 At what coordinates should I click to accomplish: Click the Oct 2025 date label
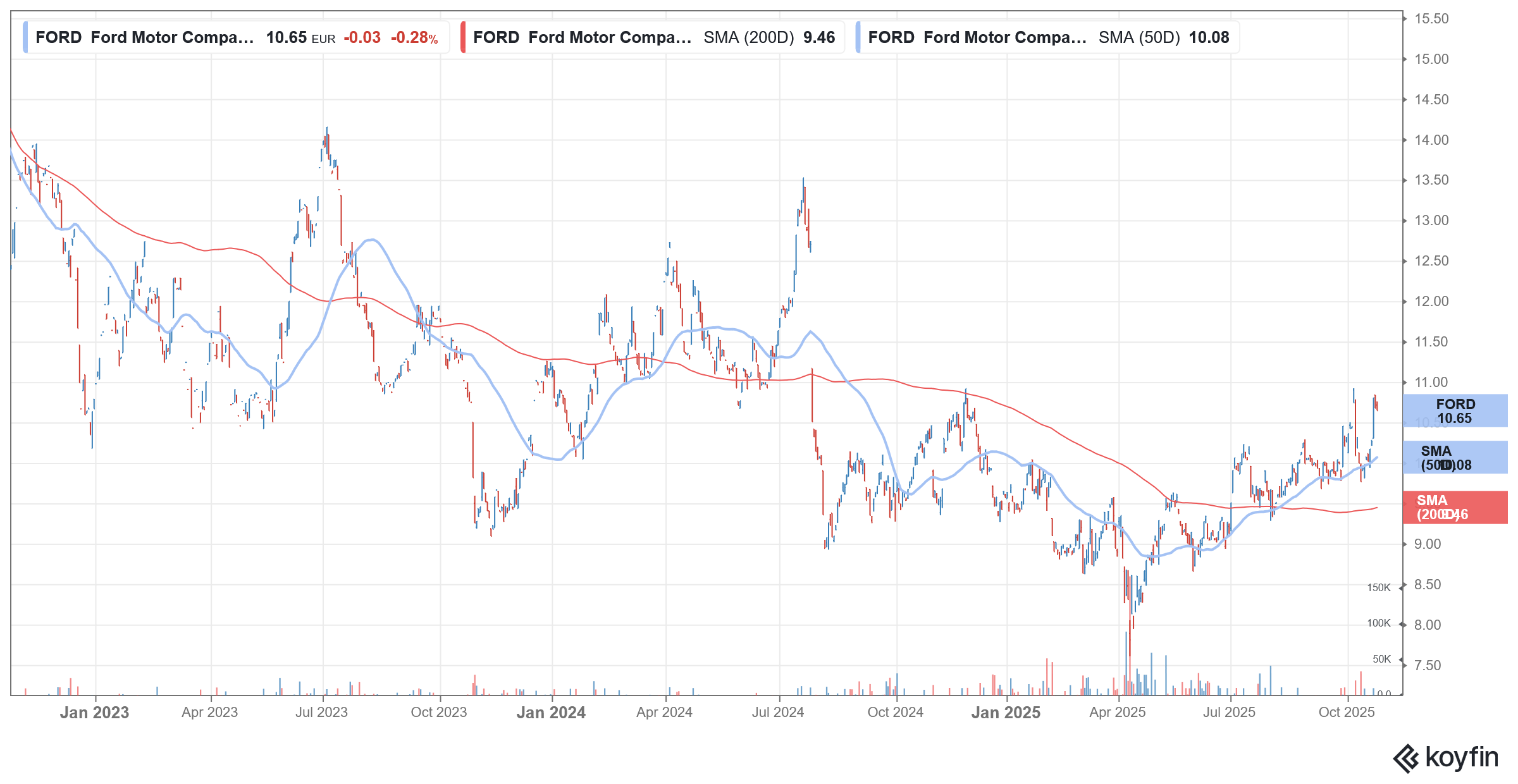coord(1347,713)
